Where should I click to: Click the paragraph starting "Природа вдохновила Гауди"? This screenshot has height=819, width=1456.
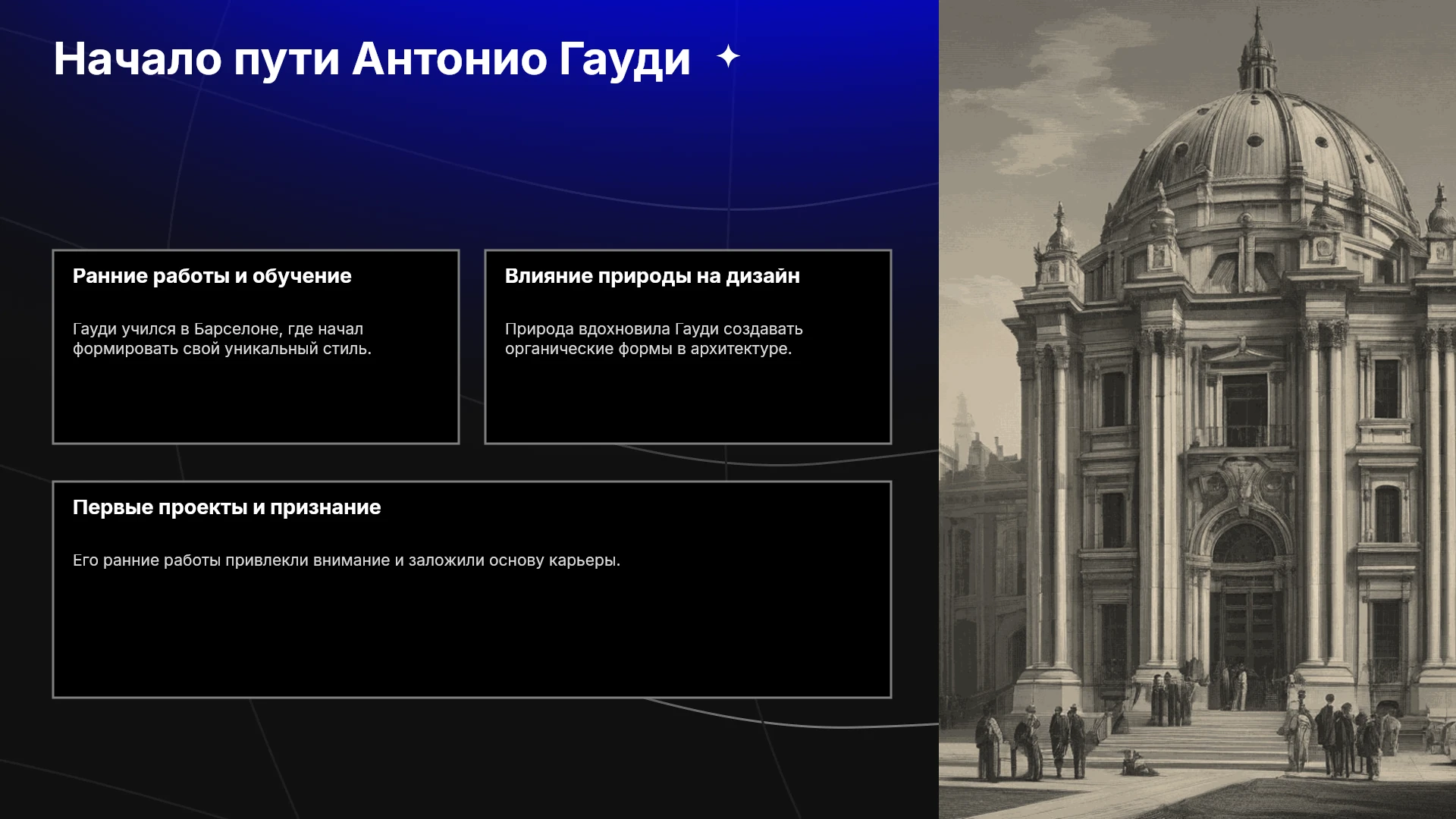pos(654,339)
